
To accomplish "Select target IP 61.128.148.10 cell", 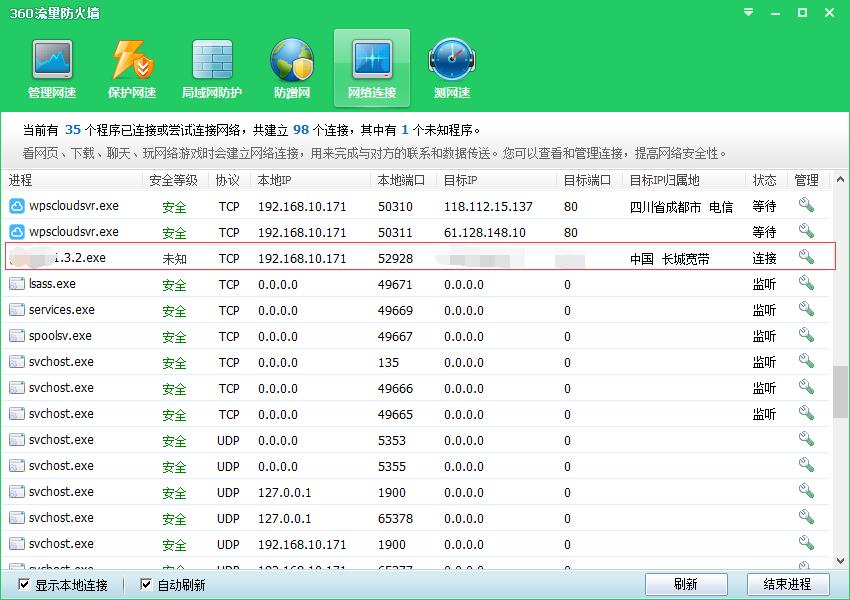I will pos(485,233).
